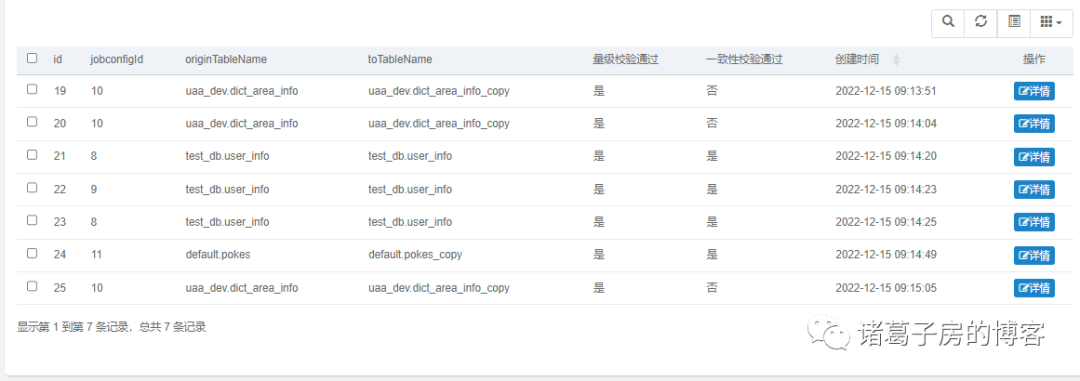The image size is (1080, 381).
Task: Click timestamp 2022-12-15 09:14:25
Action: pyautogui.click(x=886, y=222)
